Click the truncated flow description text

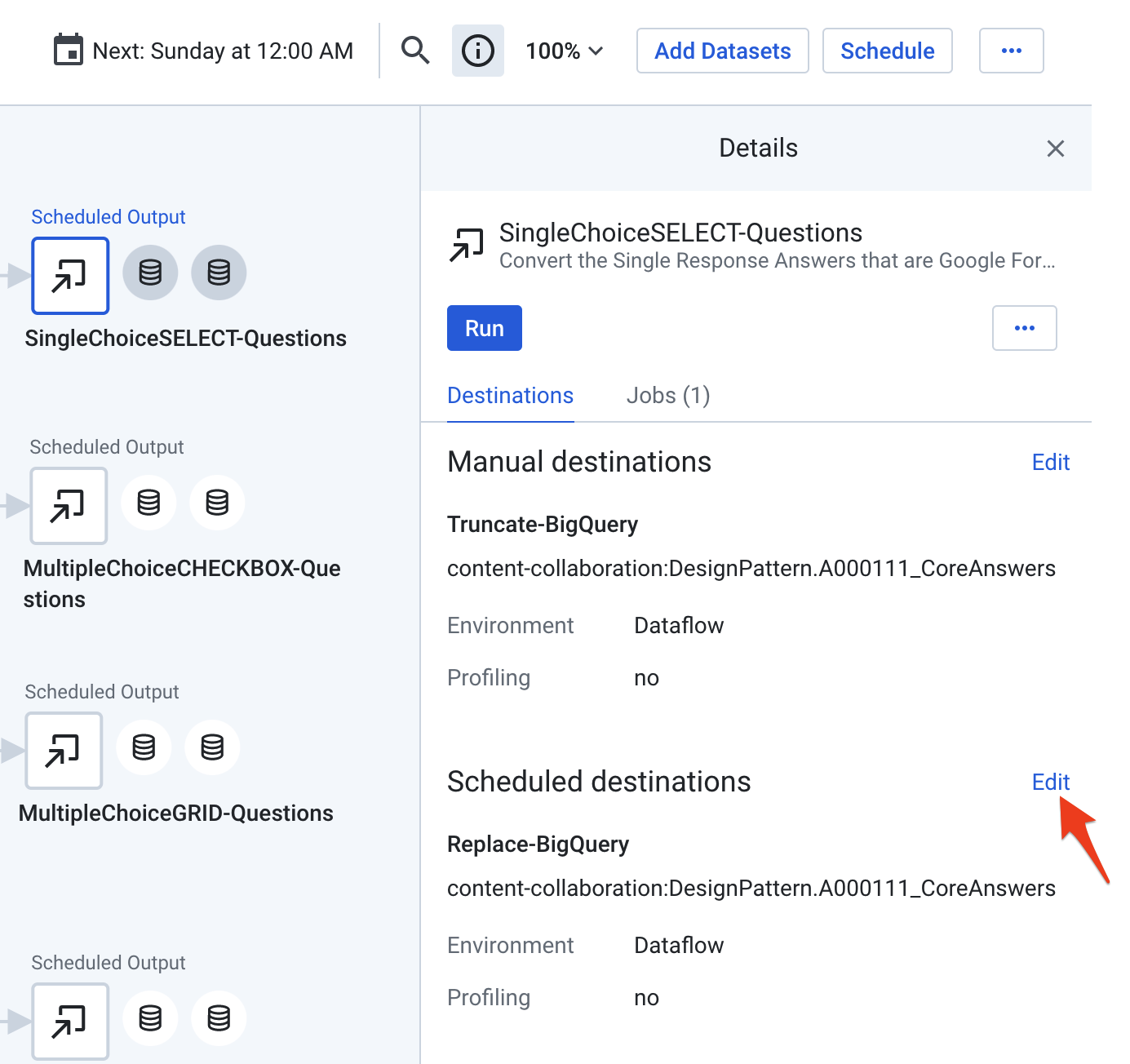[775, 261]
